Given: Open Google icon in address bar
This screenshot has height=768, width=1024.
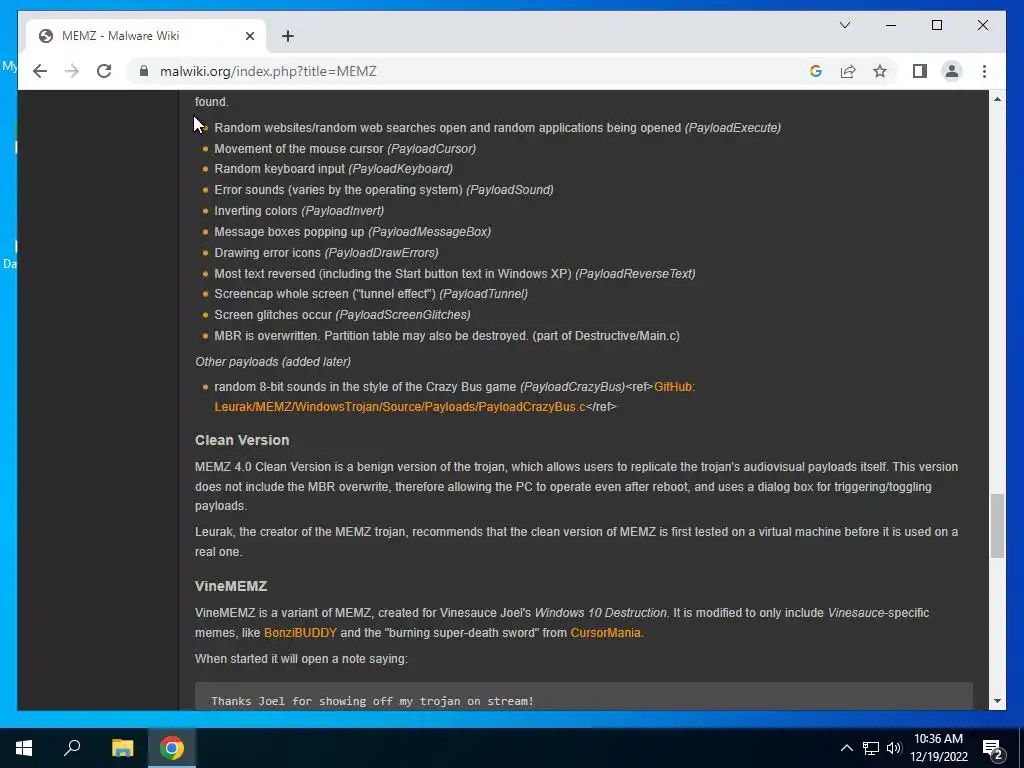Looking at the screenshot, I should point(816,71).
